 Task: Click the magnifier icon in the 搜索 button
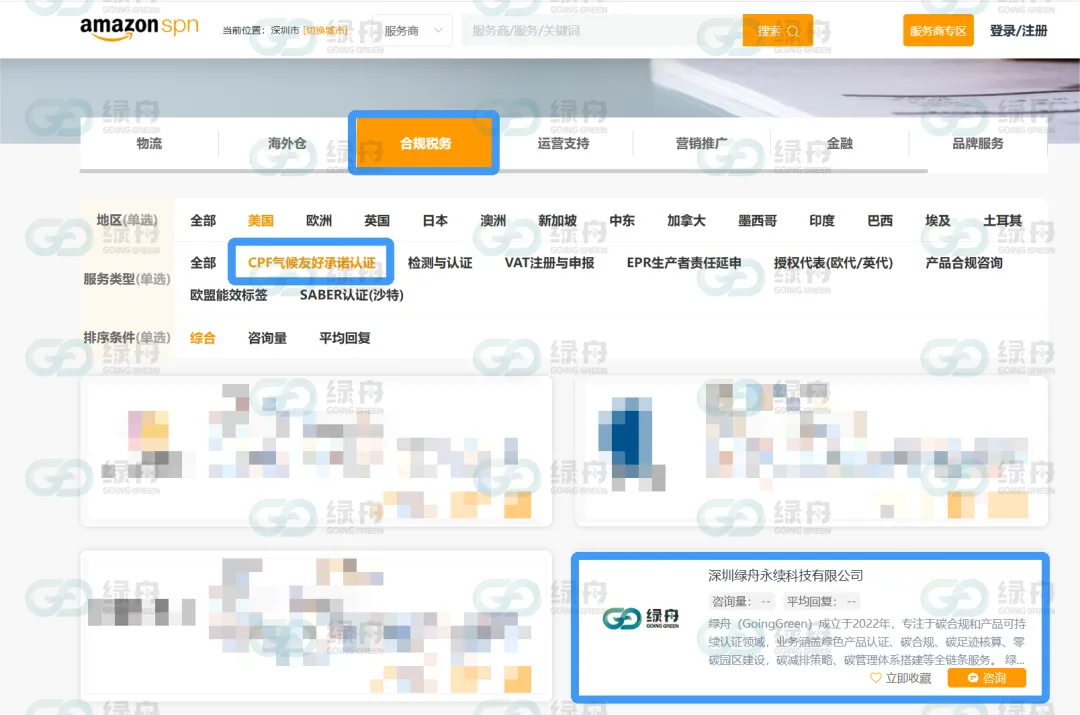[x=793, y=31]
